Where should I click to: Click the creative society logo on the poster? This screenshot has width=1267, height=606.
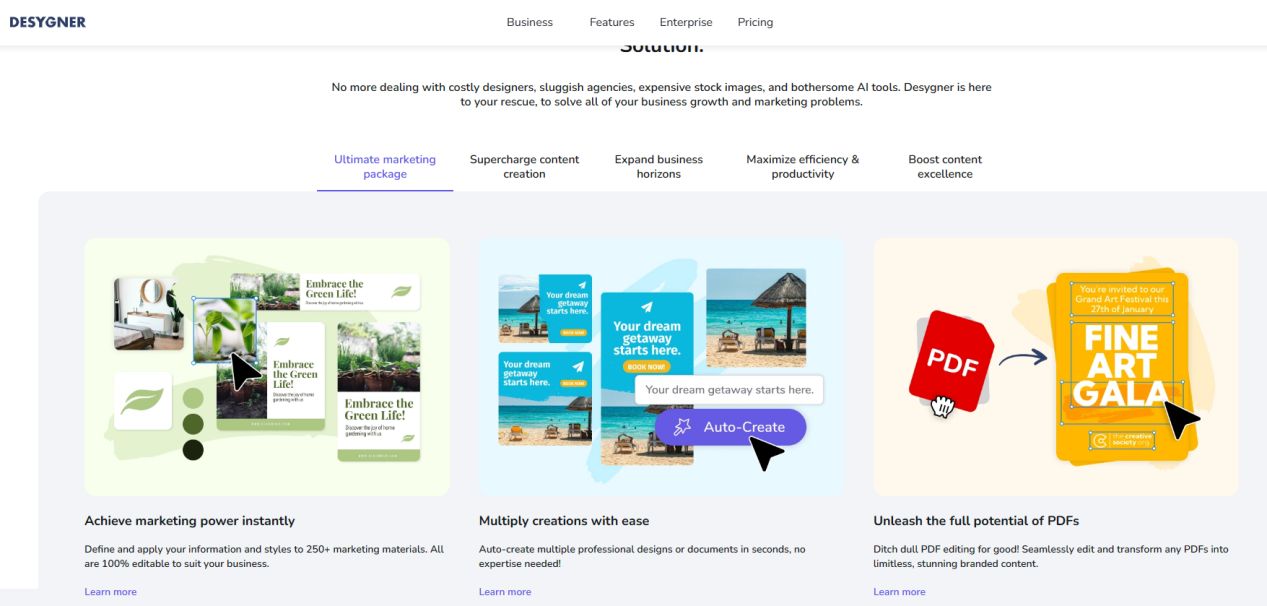coord(1121,440)
